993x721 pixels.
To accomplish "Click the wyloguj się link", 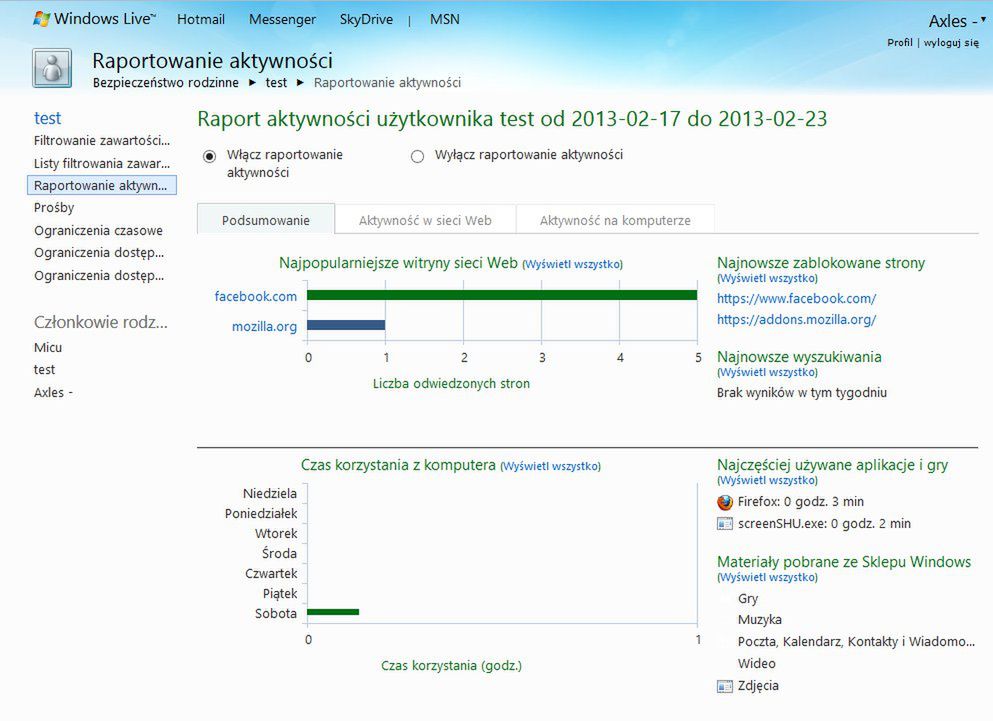I will (x=951, y=42).
